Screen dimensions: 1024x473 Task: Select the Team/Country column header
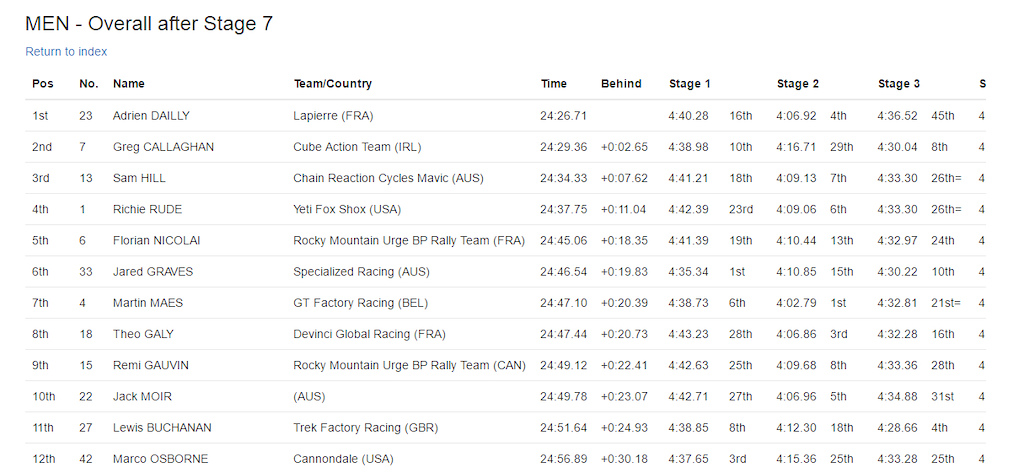(332, 84)
